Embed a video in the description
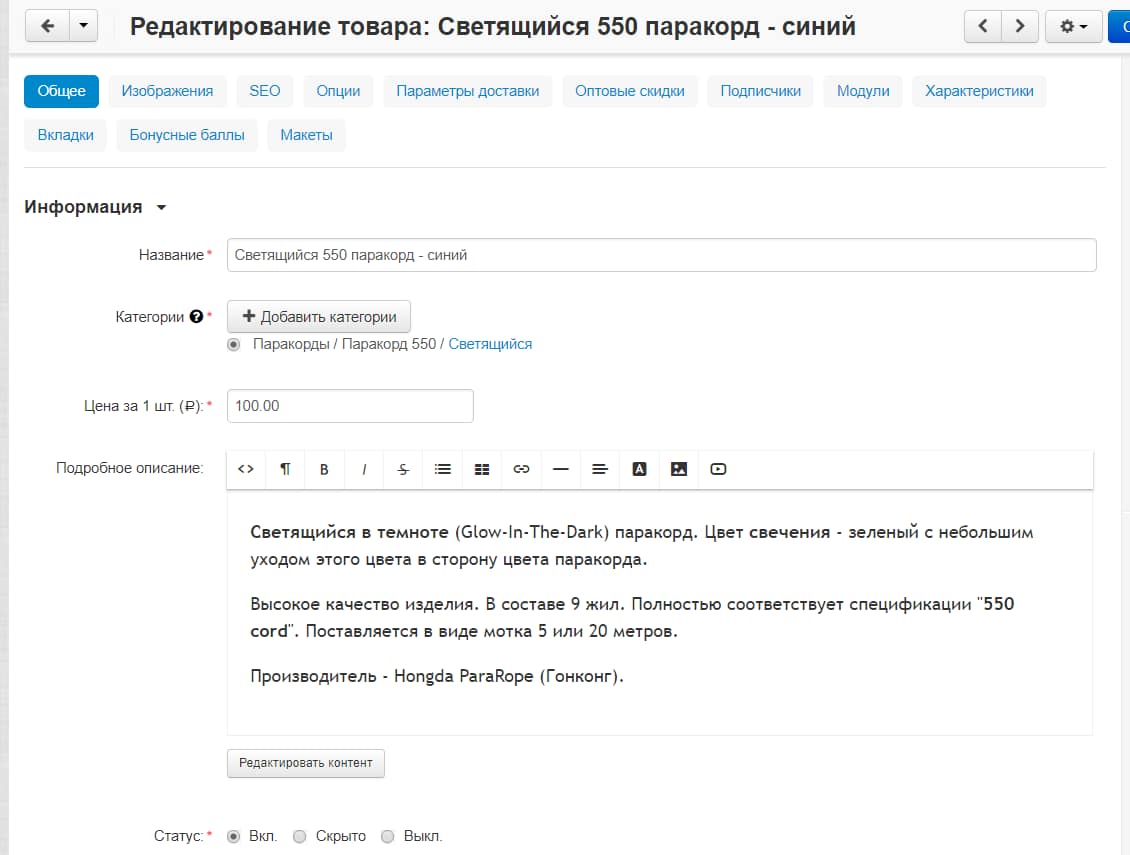Image resolution: width=1130 pixels, height=855 pixels. [718, 469]
